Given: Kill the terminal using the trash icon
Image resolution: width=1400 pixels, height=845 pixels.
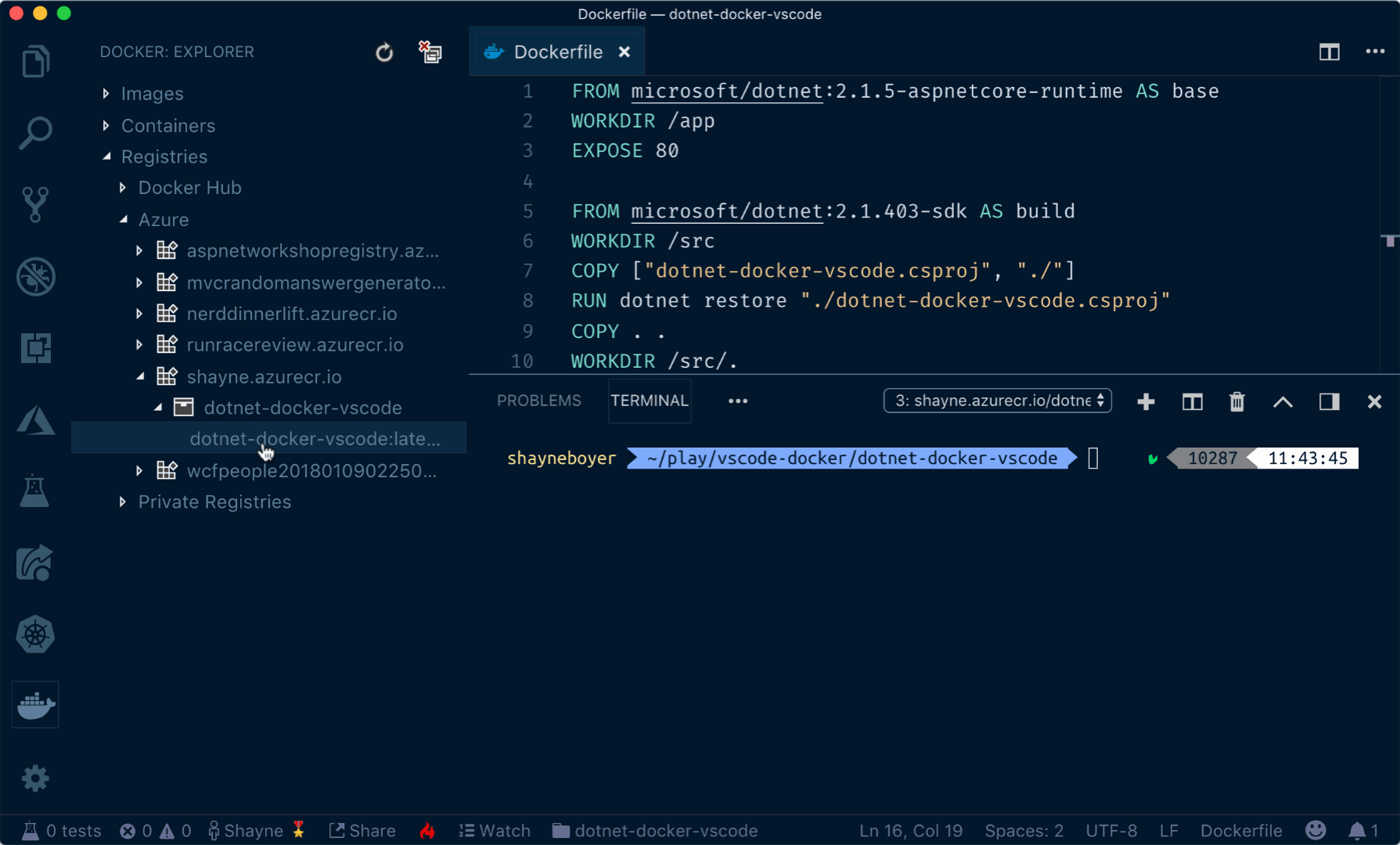Looking at the screenshot, I should tap(1236, 401).
